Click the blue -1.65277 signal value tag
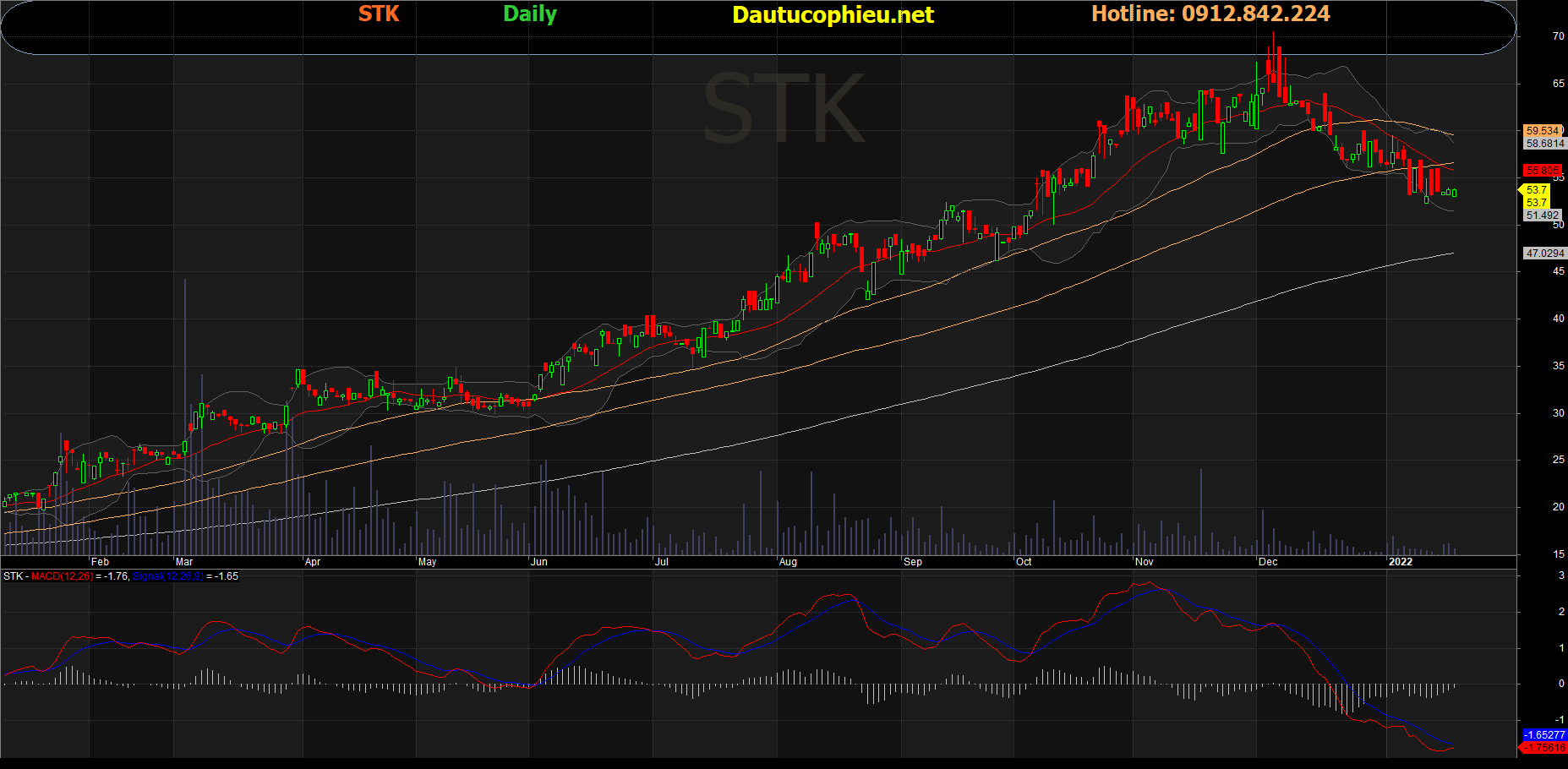1568x769 pixels. click(1544, 735)
